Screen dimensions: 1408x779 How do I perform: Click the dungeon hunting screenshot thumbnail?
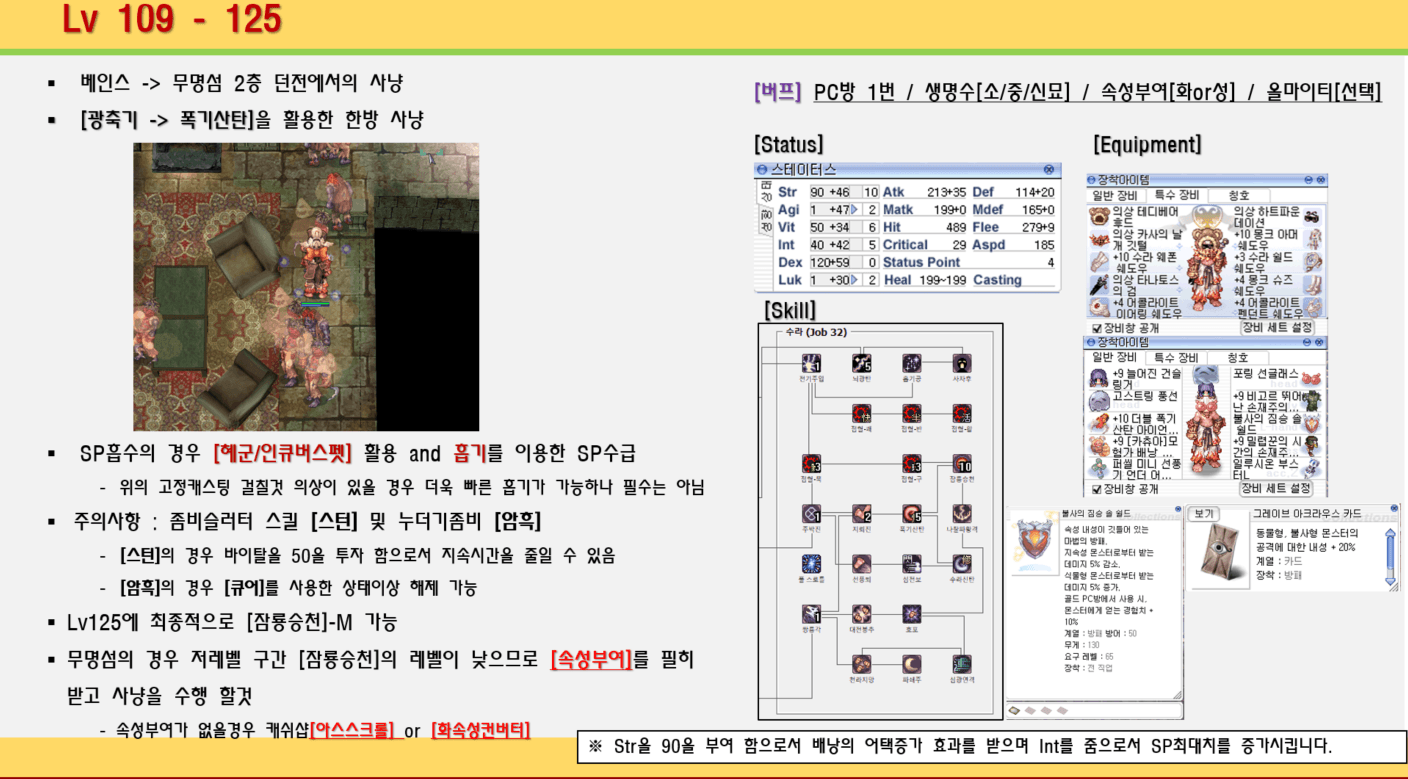click(306, 287)
